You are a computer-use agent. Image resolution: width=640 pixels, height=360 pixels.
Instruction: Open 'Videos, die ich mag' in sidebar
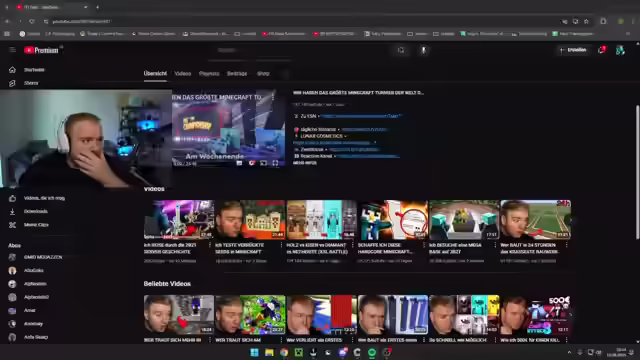[44, 198]
